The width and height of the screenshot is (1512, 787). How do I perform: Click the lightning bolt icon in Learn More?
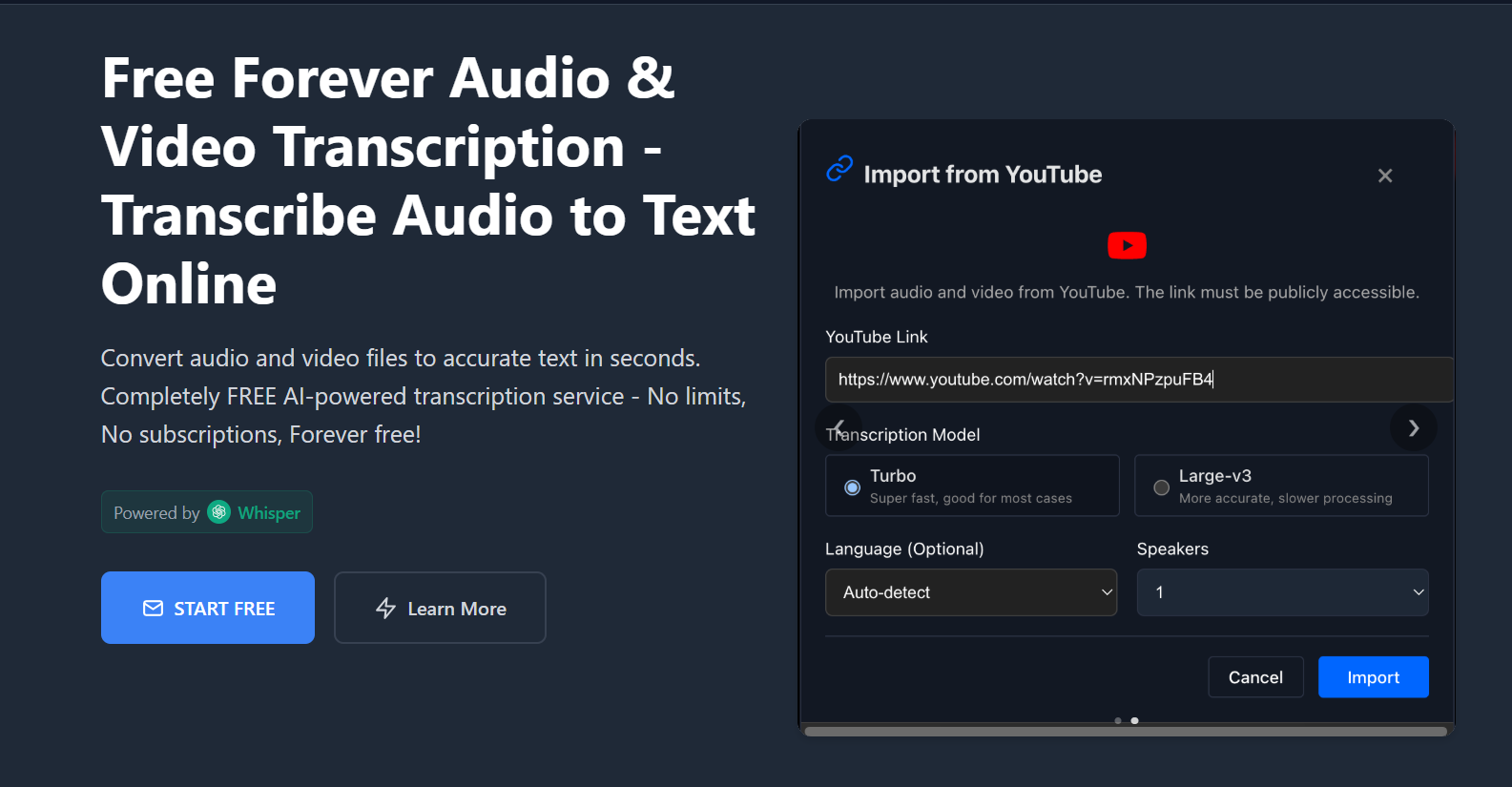[x=385, y=609]
